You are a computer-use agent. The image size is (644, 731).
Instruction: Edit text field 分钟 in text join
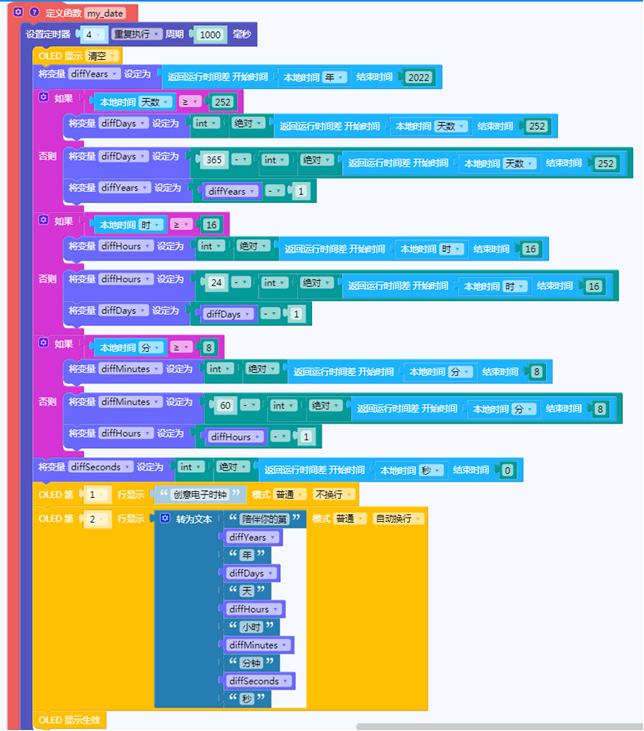251,662
